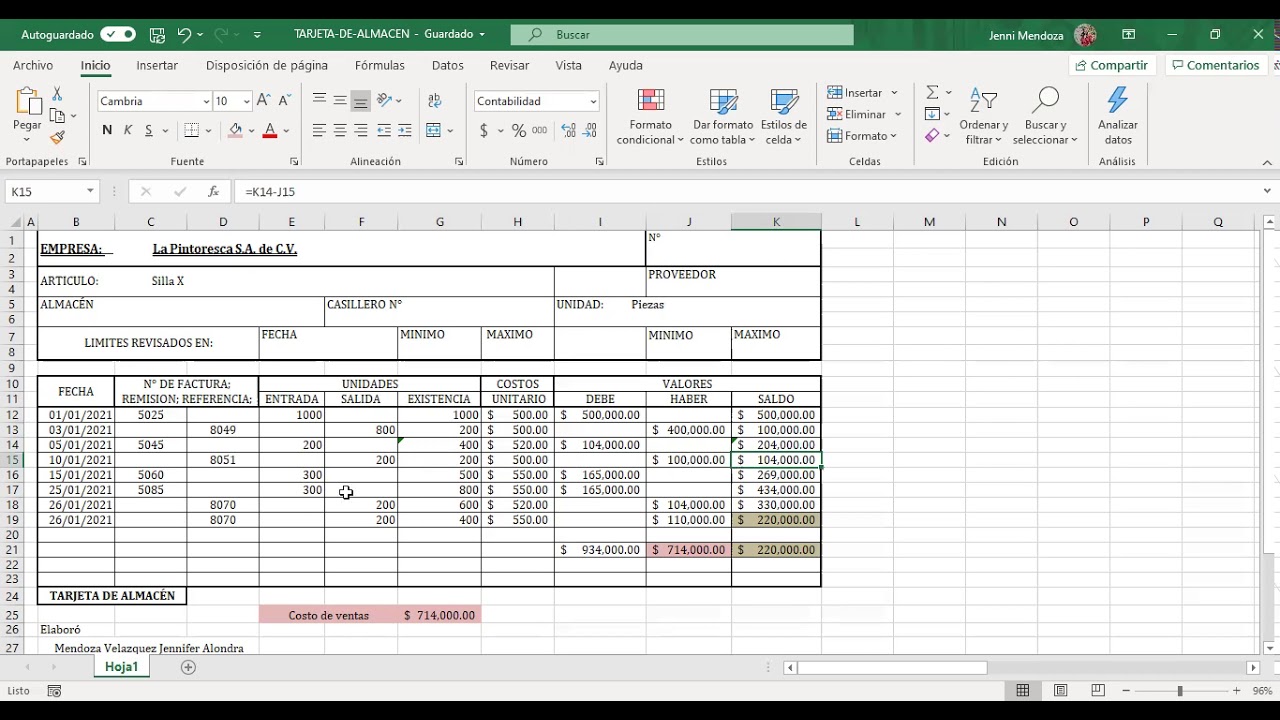
Task: Click the text Orientation icon
Action: tap(385, 101)
